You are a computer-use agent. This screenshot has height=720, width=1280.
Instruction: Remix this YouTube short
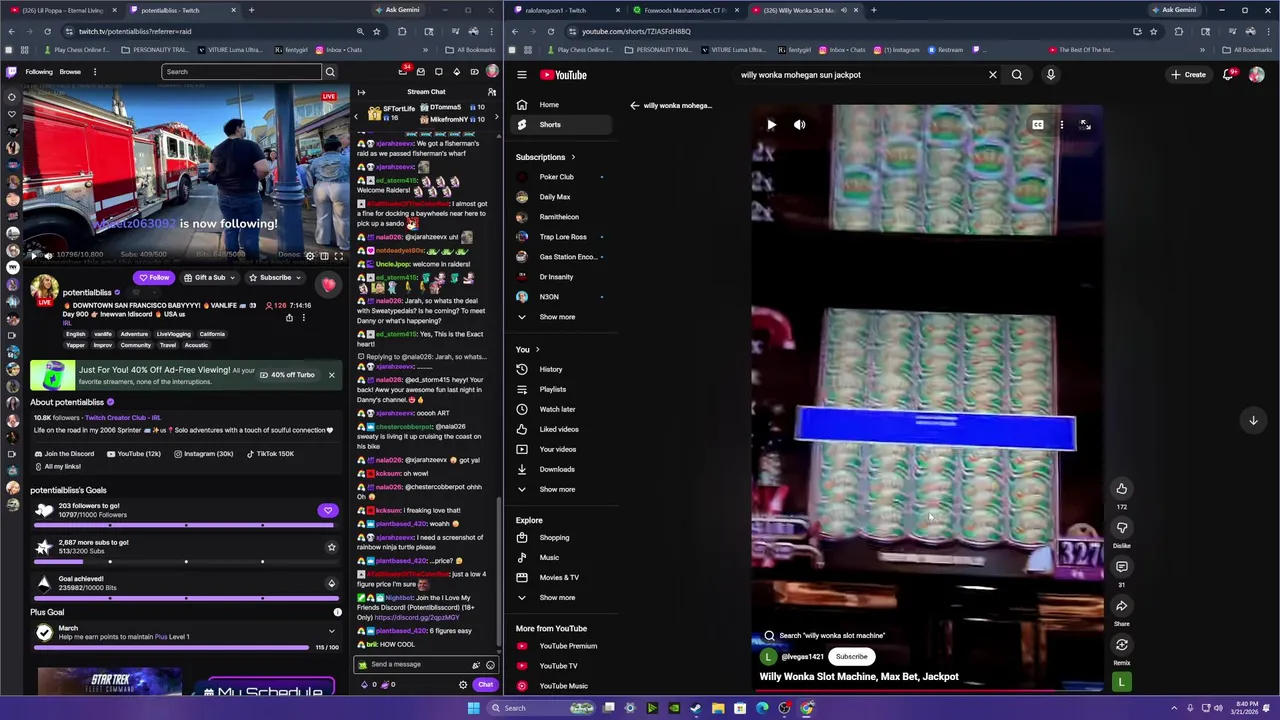click(1122, 645)
